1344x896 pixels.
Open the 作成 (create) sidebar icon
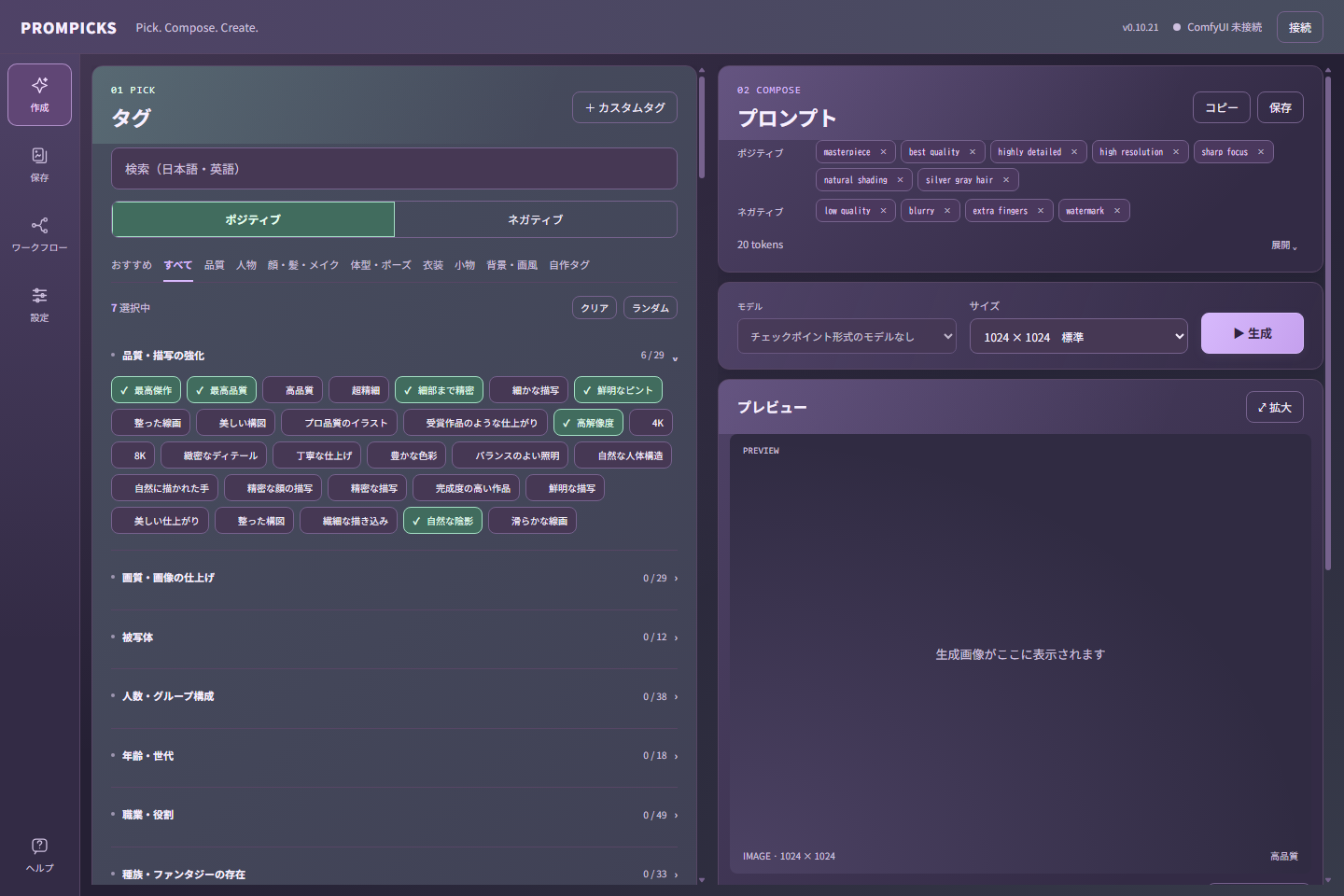(x=39, y=94)
